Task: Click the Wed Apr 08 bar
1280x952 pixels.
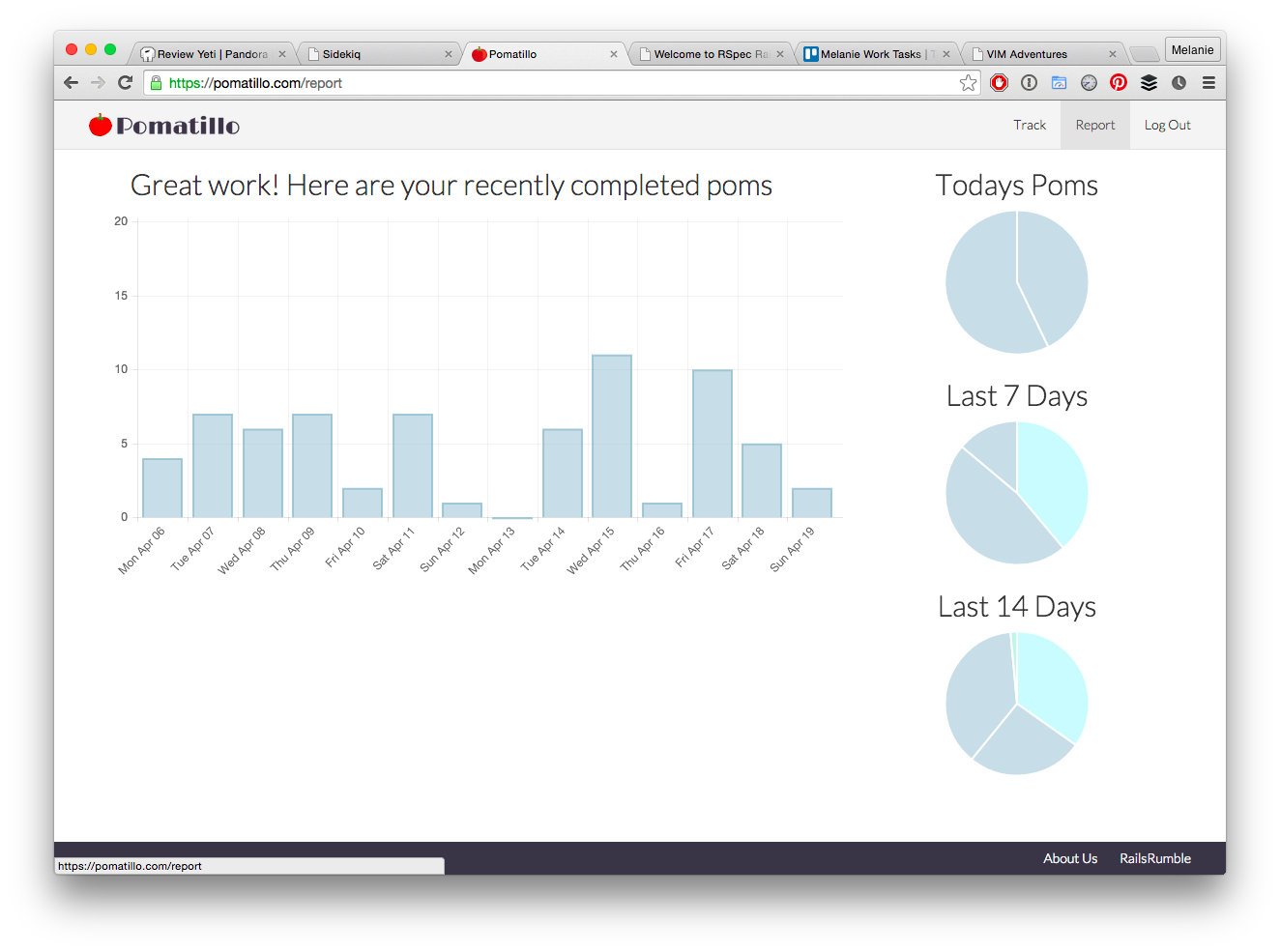Action: (x=263, y=474)
